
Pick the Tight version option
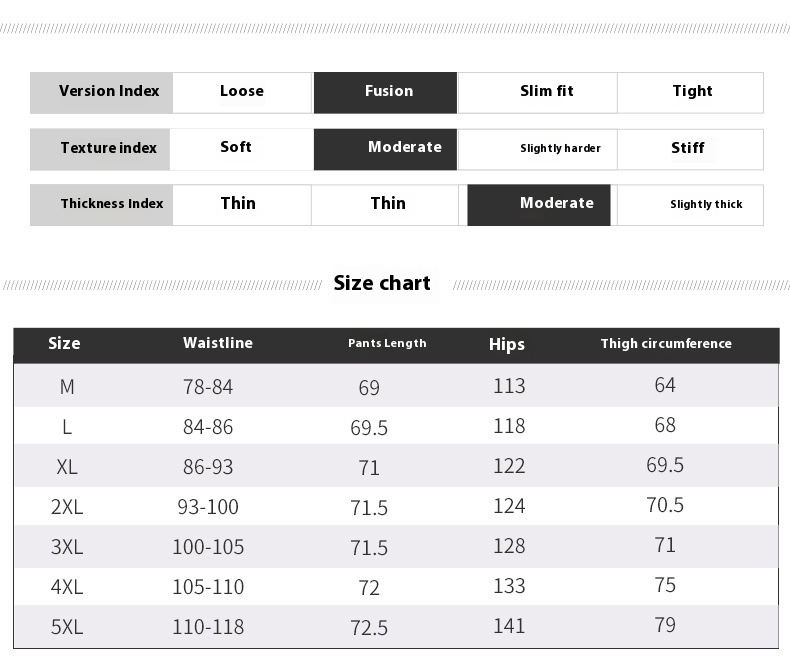tap(692, 92)
